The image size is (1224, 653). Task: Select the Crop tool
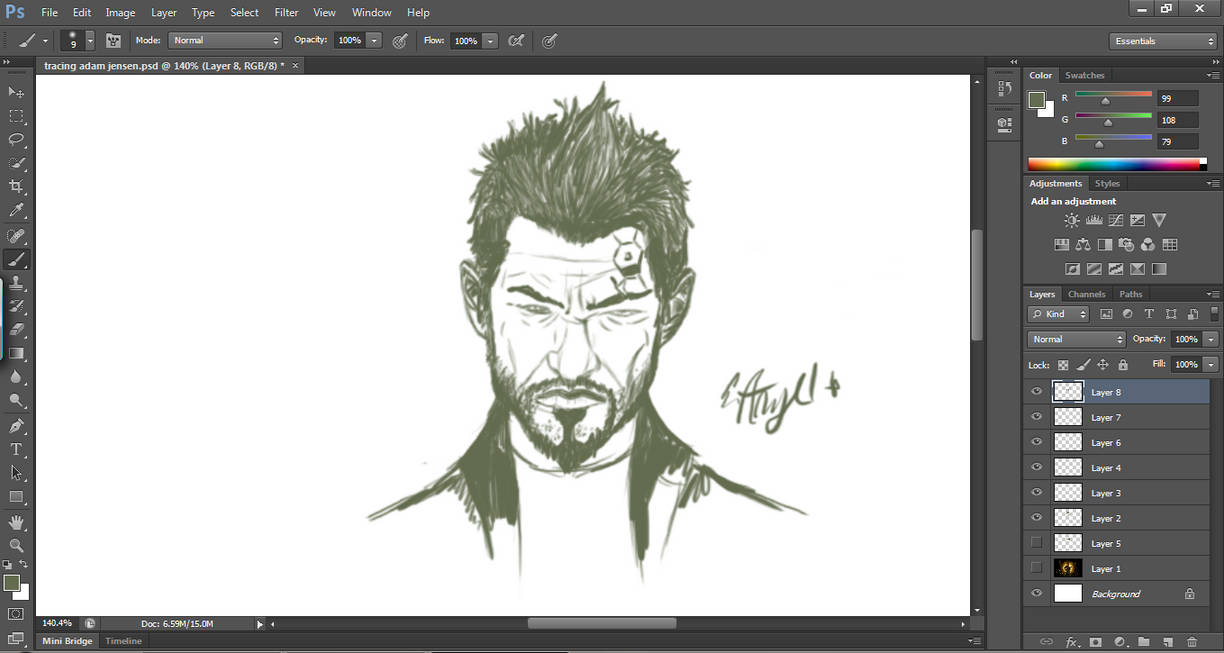tap(16, 186)
